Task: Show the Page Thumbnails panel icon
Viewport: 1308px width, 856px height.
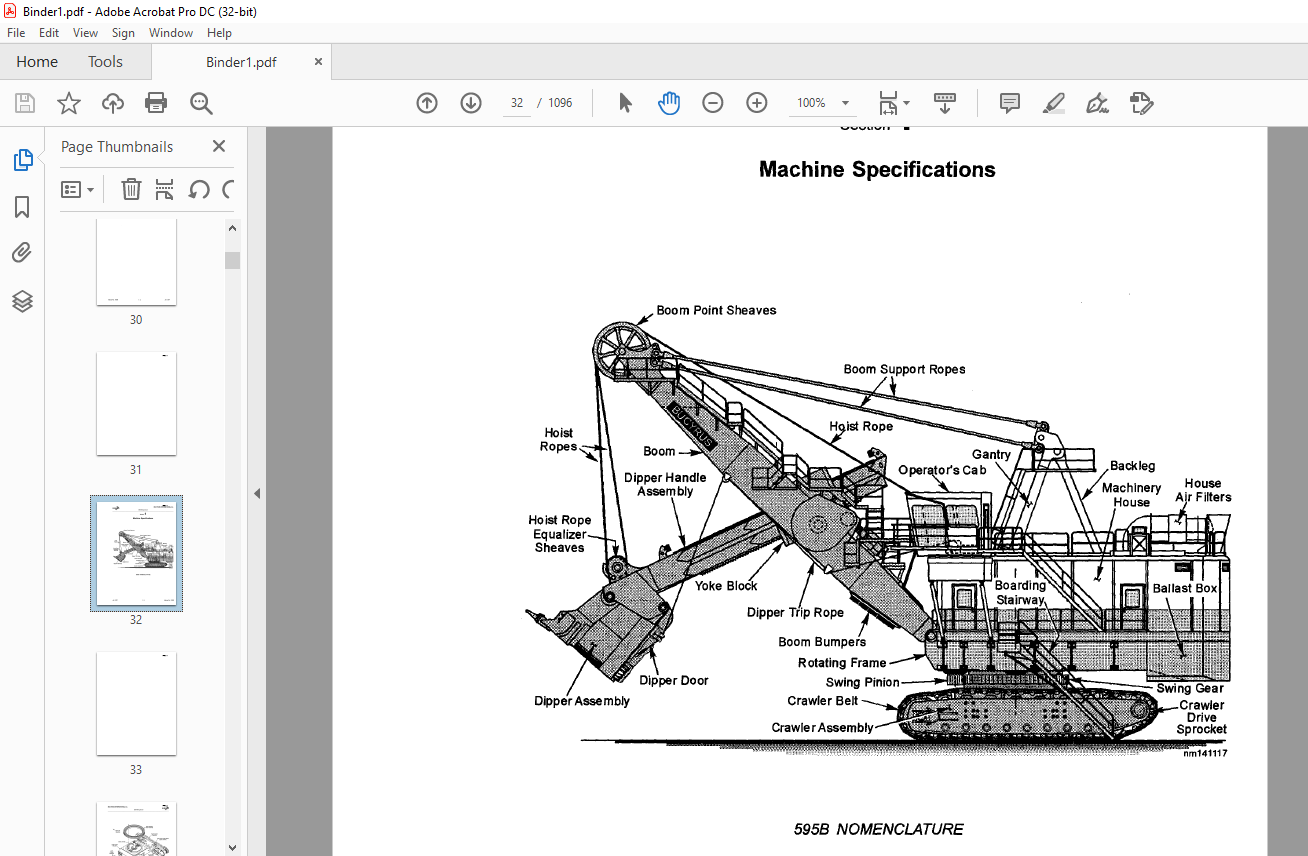Action: click(22, 160)
